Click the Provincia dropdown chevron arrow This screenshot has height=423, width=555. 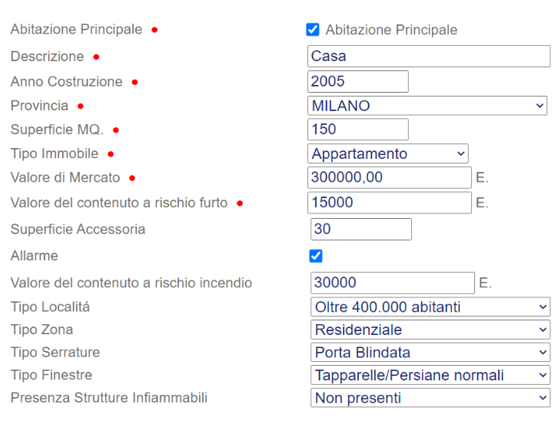click(x=539, y=105)
